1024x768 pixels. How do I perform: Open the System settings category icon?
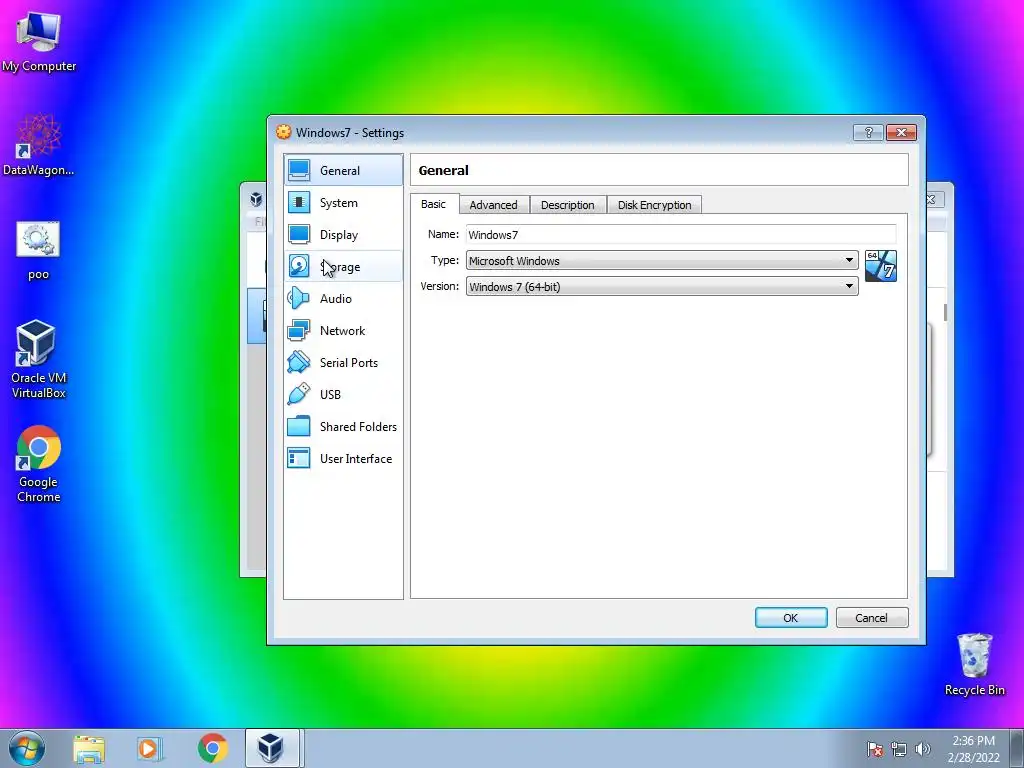pyautogui.click(x=299, y=202)
